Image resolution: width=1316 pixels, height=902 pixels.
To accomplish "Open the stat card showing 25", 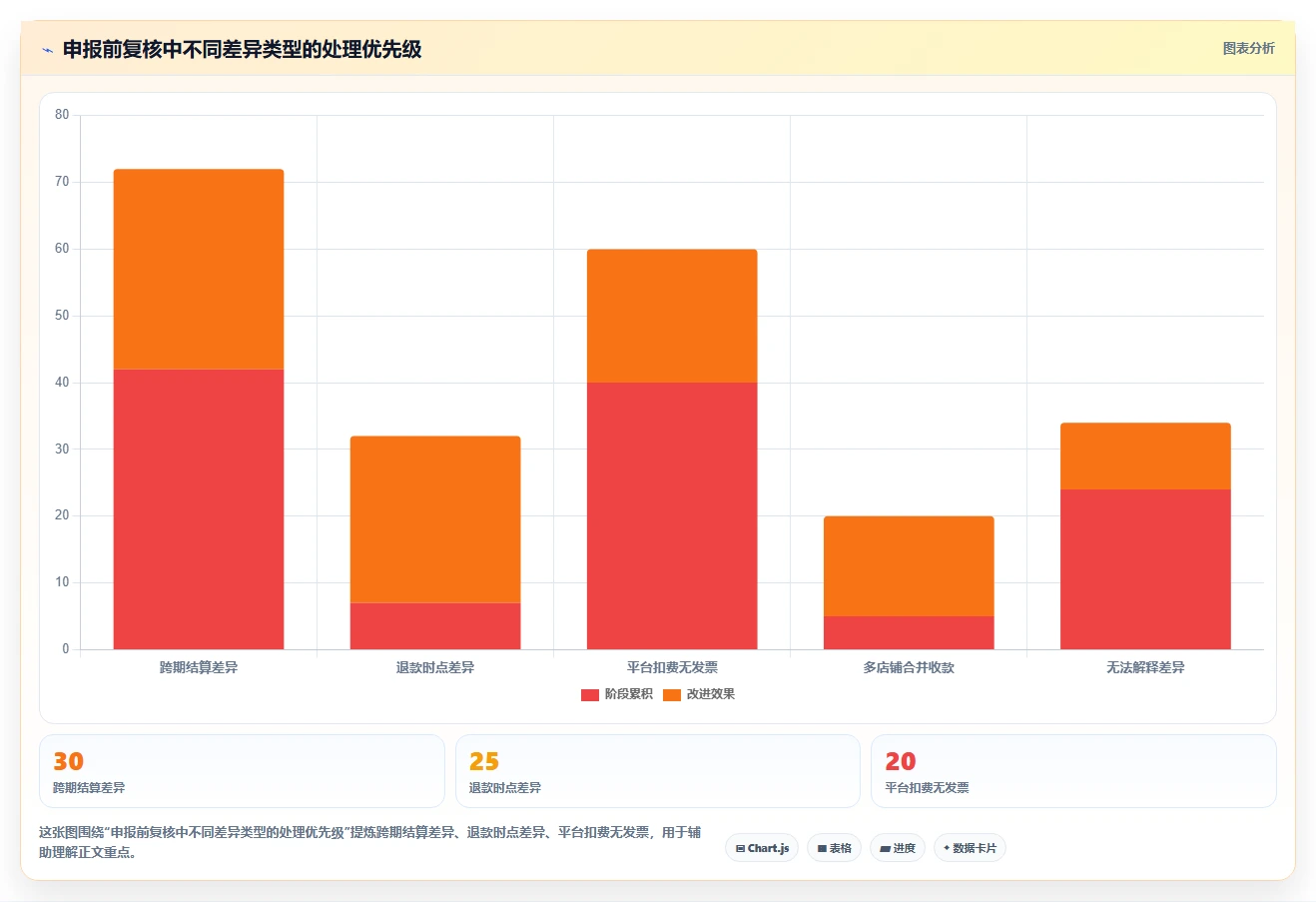I will (x=657, y=771).
